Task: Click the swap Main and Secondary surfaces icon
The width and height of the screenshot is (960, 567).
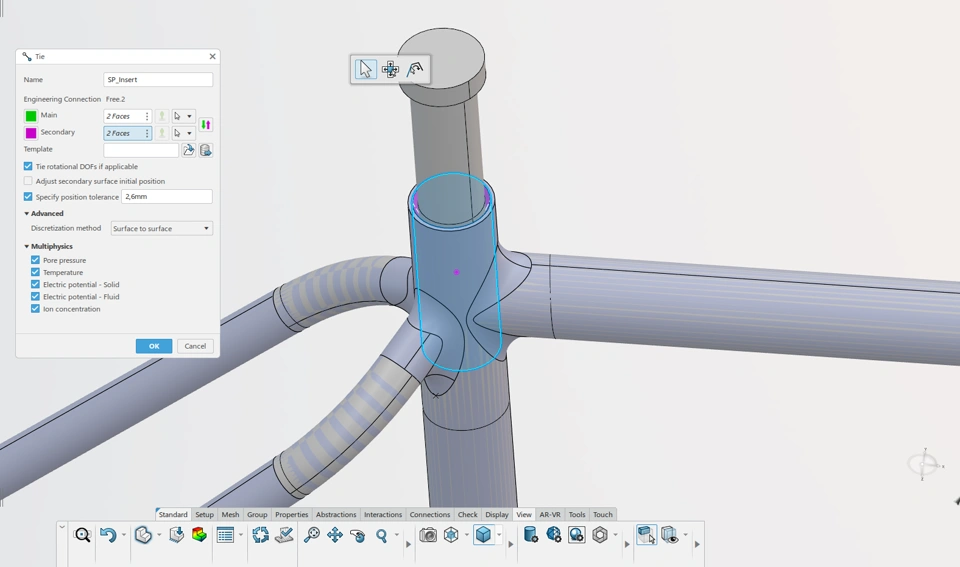Action: tap(205, 124)
